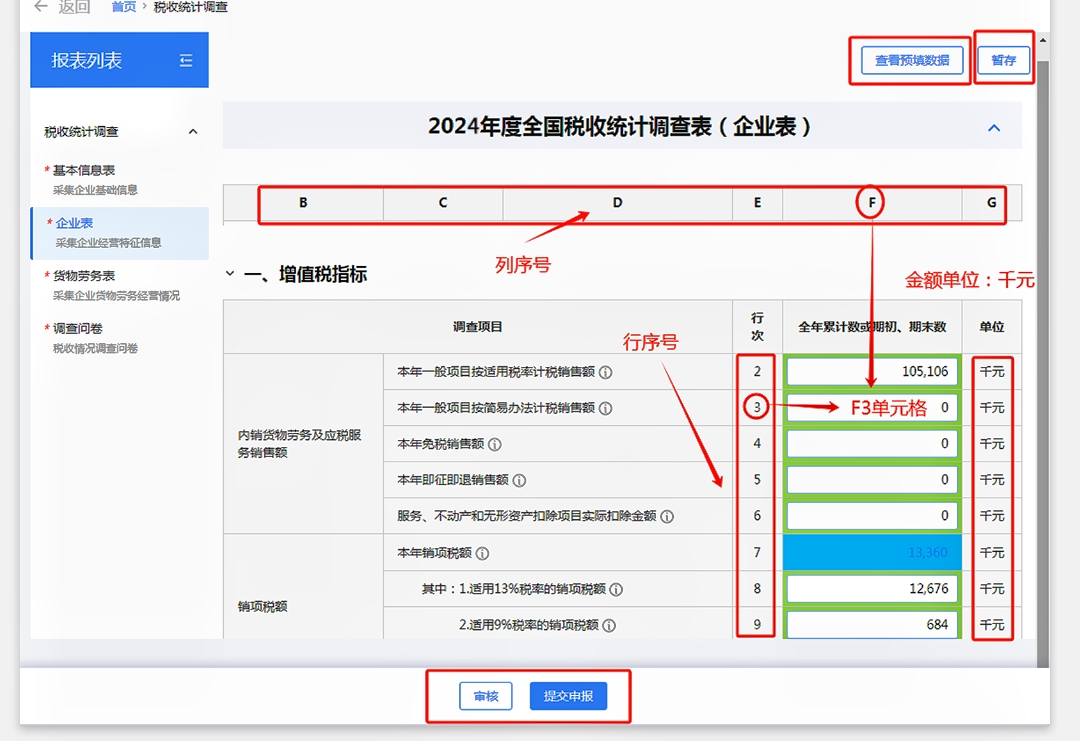This screenshot has height=741, width=1080.
Task: Show info icon beside 本年即征即退销售额
Action: point(519,480)
